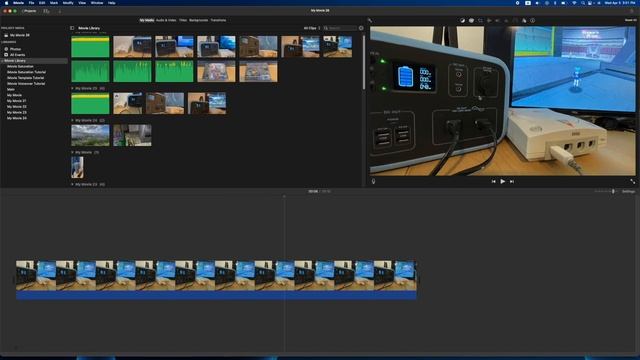Collapse the iMovie Library tree
Image resolution: width=640 pixels, height=360 pixels.
2,60
